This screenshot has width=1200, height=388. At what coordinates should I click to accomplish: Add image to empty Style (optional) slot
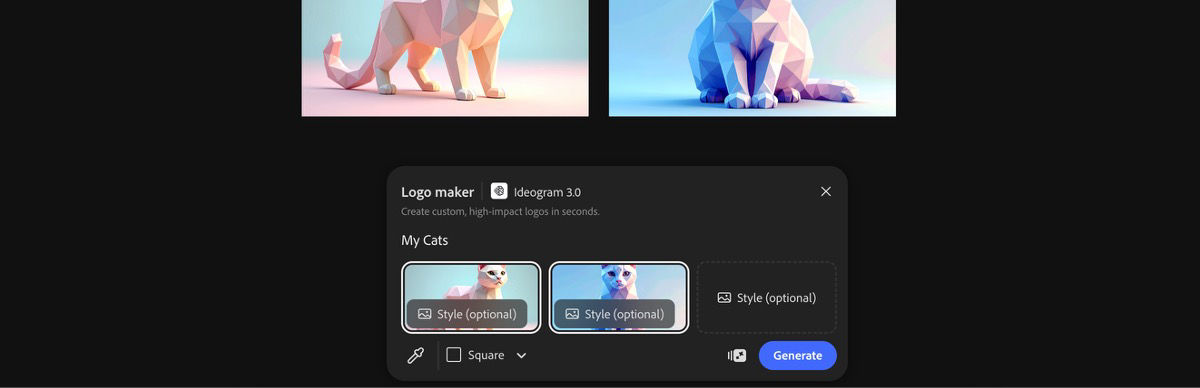(767, 297)
